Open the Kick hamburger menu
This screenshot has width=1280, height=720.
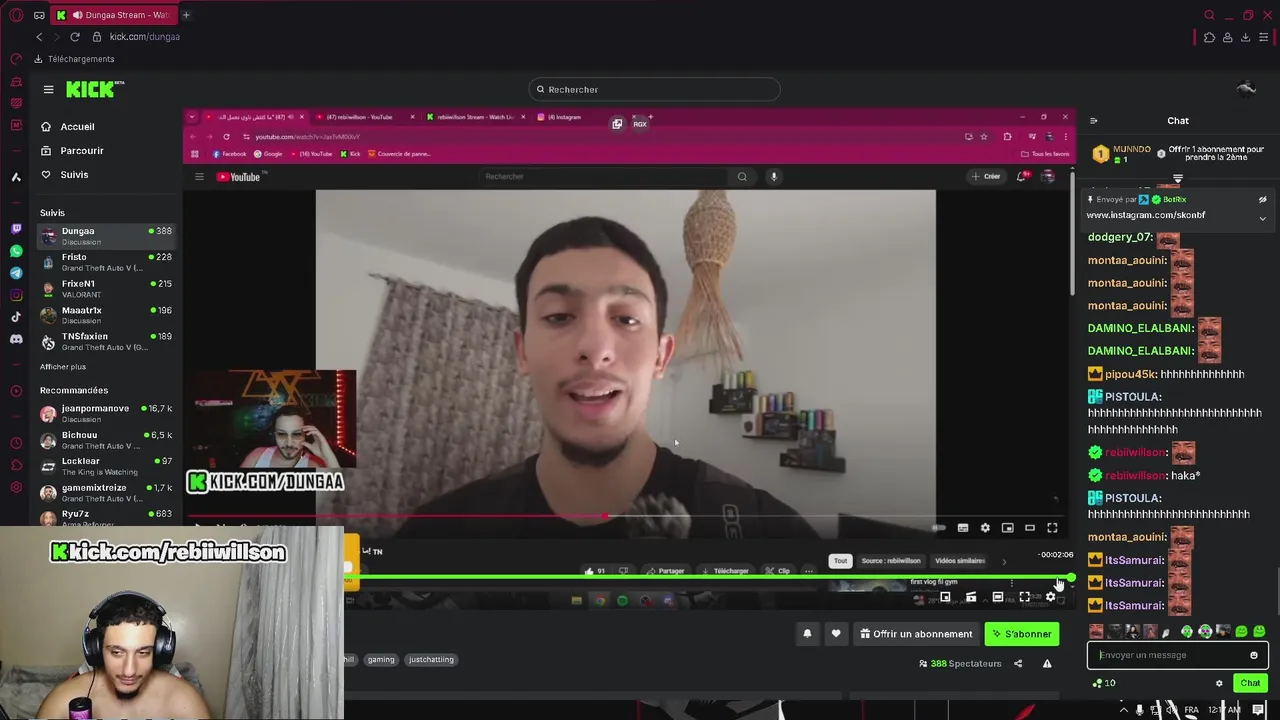(48, 89)
